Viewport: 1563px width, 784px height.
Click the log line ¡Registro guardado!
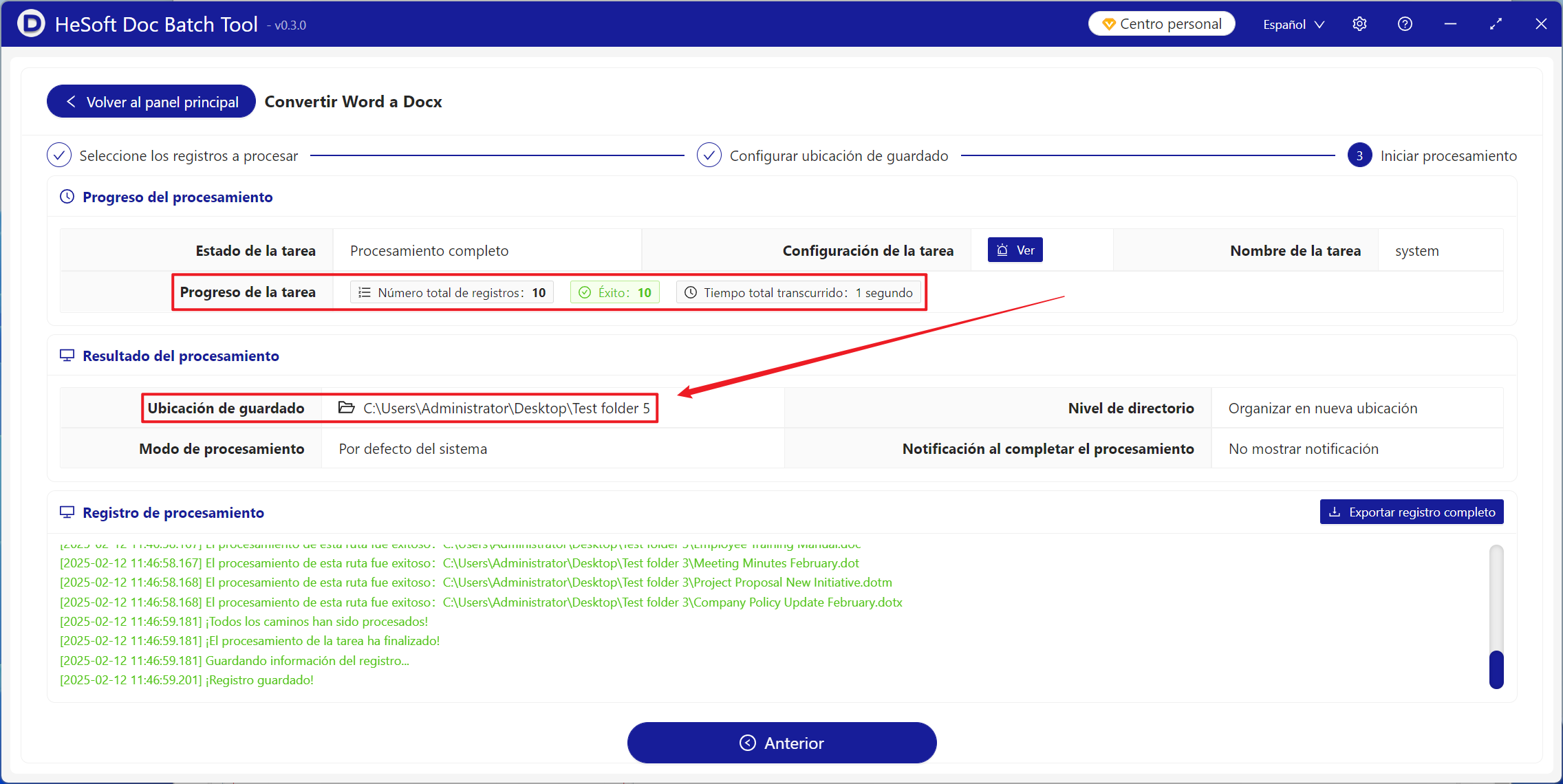[x=186, y=680]
